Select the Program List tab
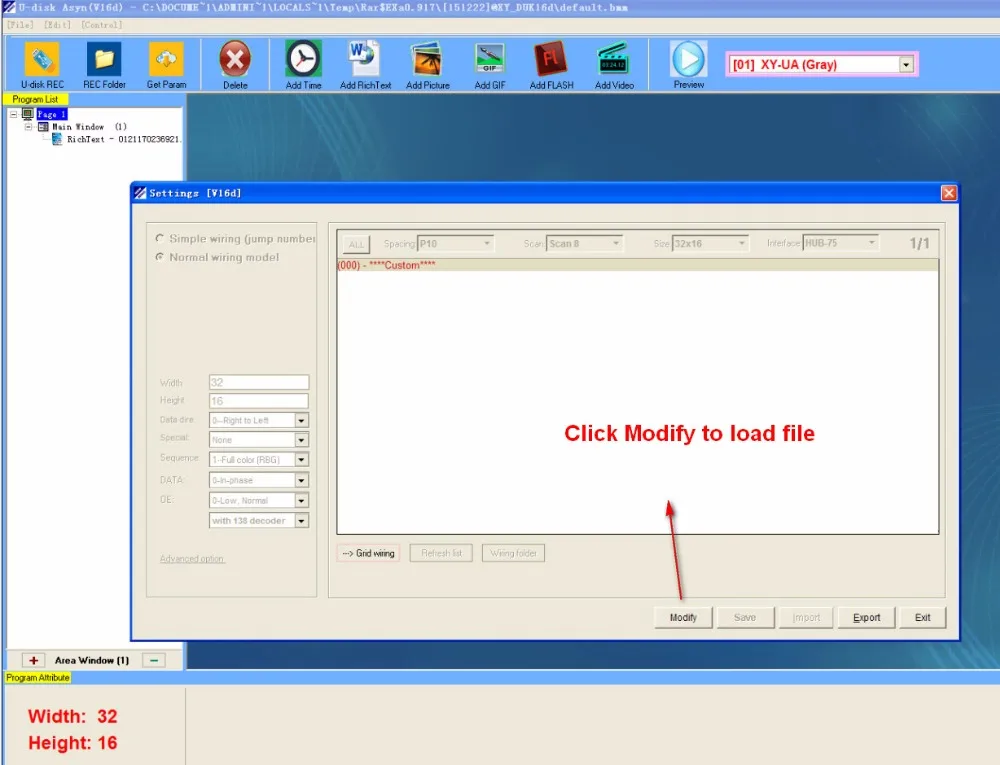 point(35,99)
